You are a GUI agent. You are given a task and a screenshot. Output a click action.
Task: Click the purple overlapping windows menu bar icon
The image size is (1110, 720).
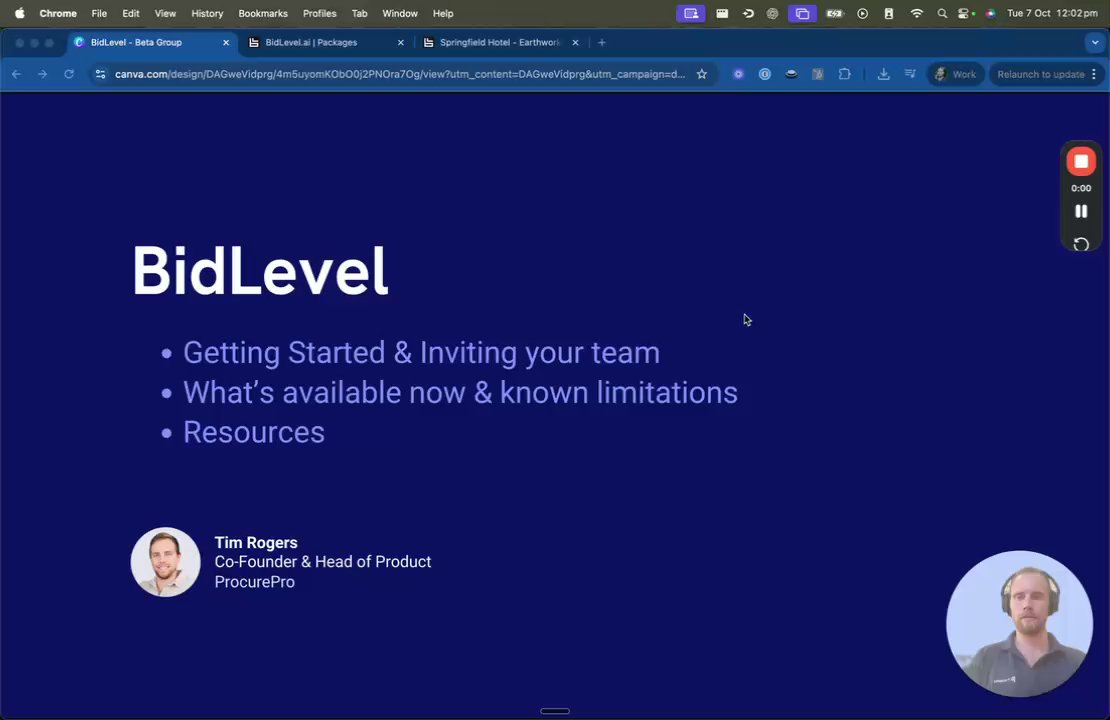pyautogui.click(x=802, y=13)
